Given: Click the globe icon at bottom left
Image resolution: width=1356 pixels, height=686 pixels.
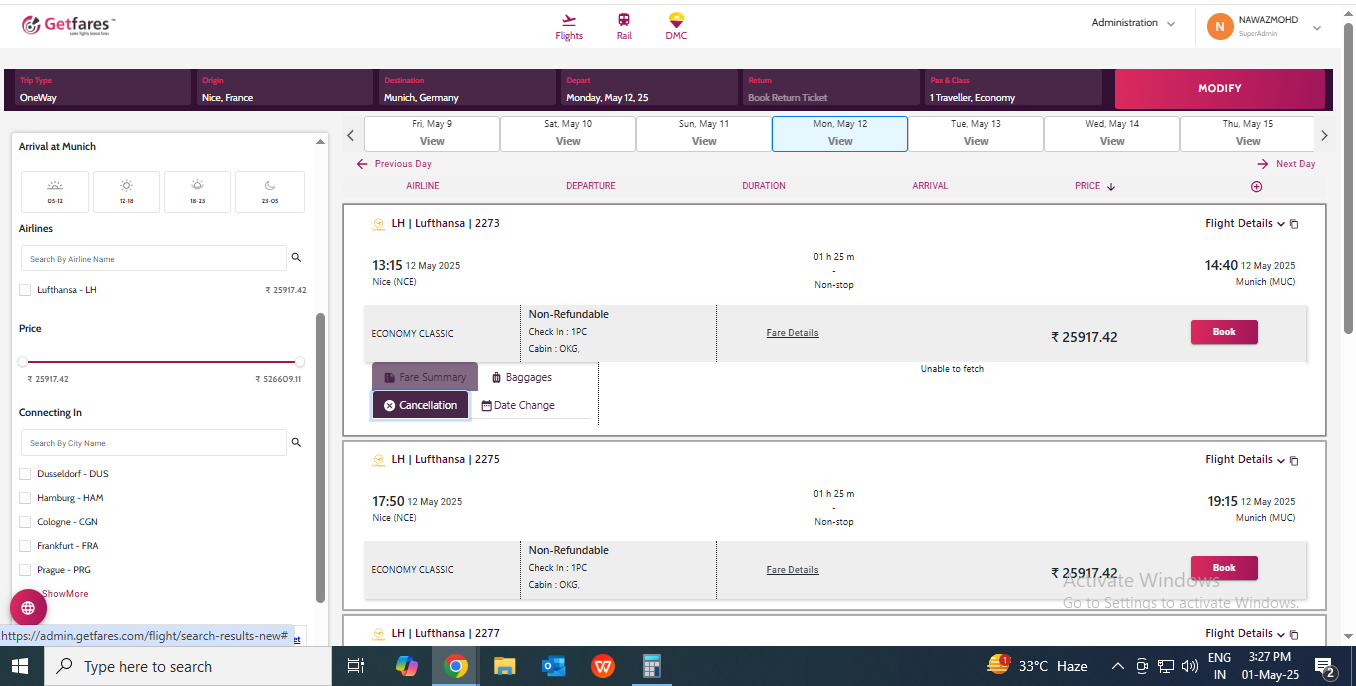Looking at the screenshot, I should coord(28,608).
